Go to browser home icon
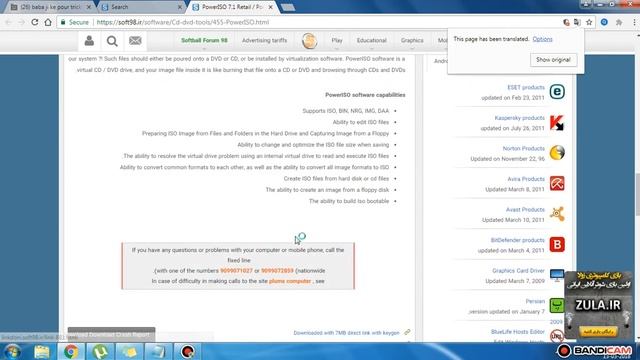640x360 pixels. tap(48, 22)
